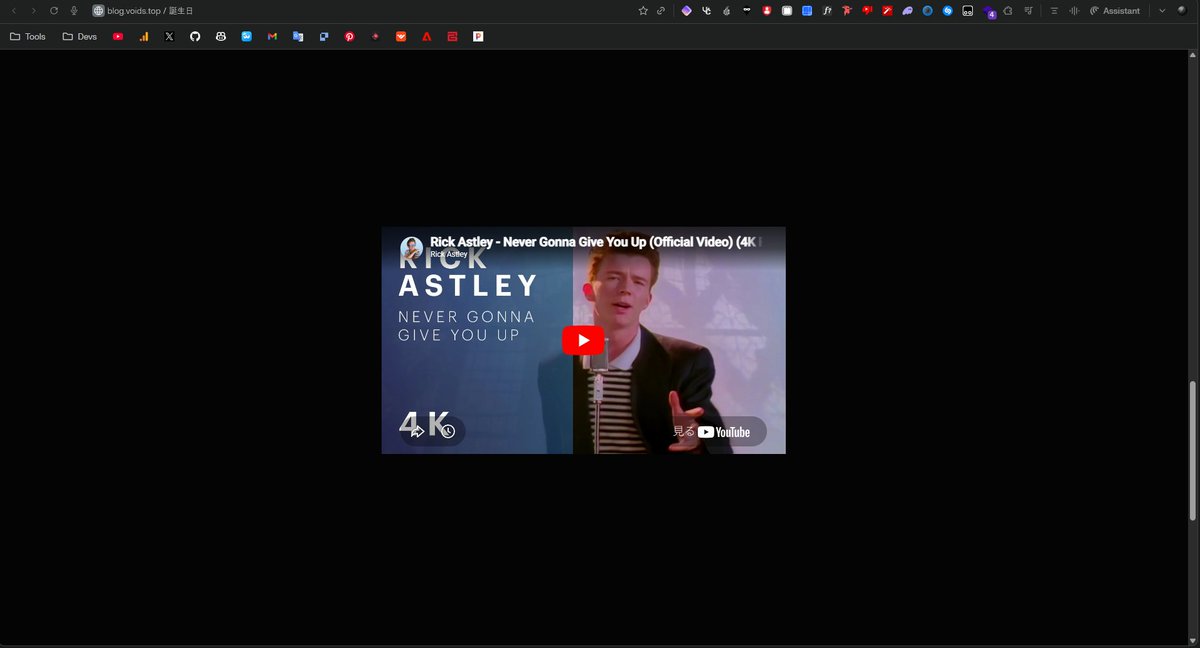The height and width of the screenshot is (648, 1200).
Task: Open the Assistant panel
Action: [1115, 11]
